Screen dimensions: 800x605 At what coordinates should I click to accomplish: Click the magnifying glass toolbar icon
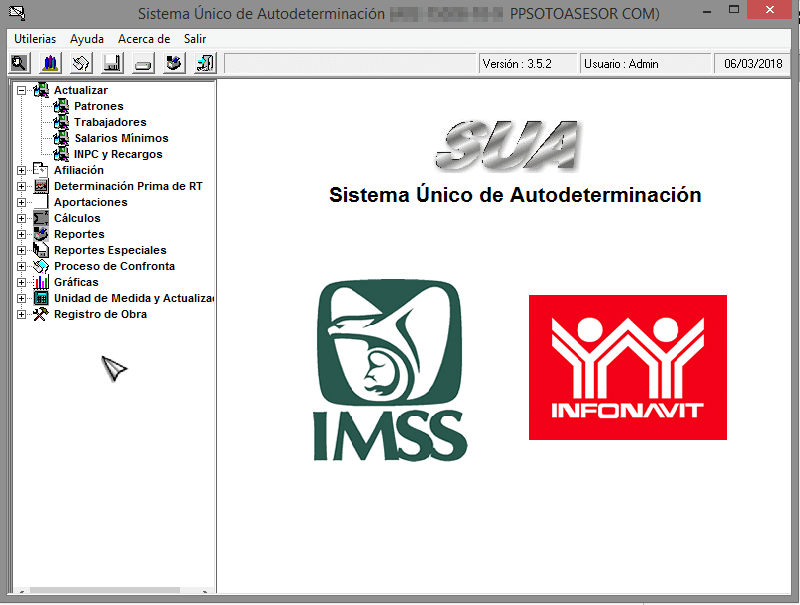18,63
